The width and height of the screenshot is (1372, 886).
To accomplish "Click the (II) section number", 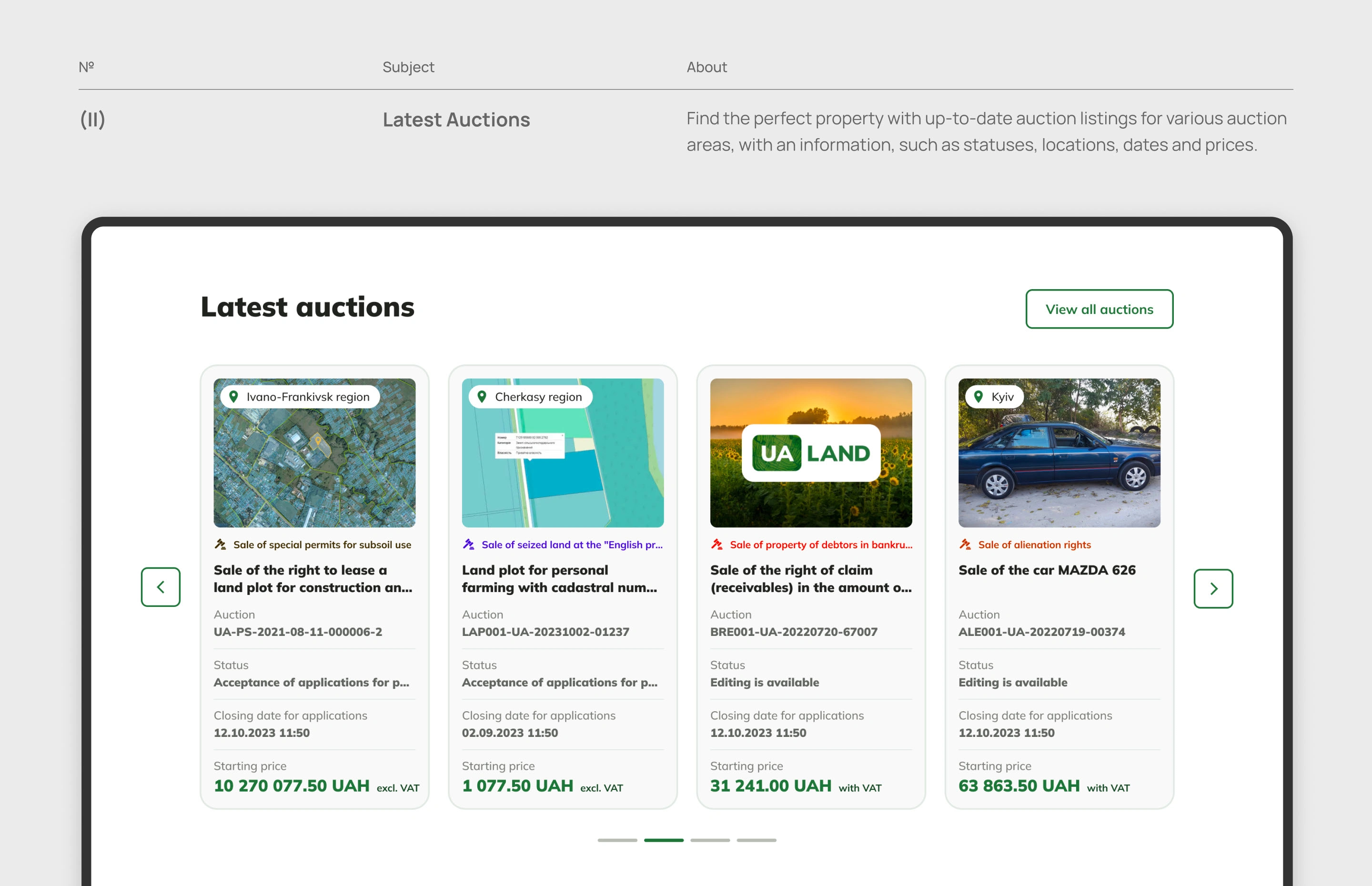I will click(x=92, y=120).
